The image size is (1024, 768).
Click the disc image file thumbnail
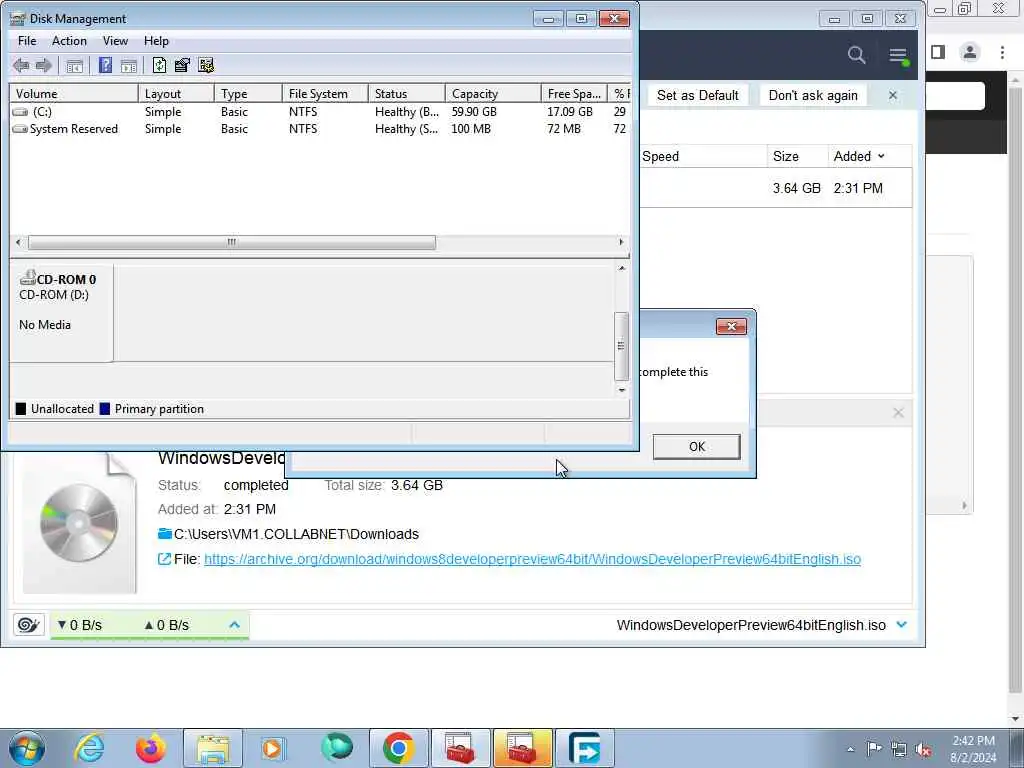tap(79, 522)
